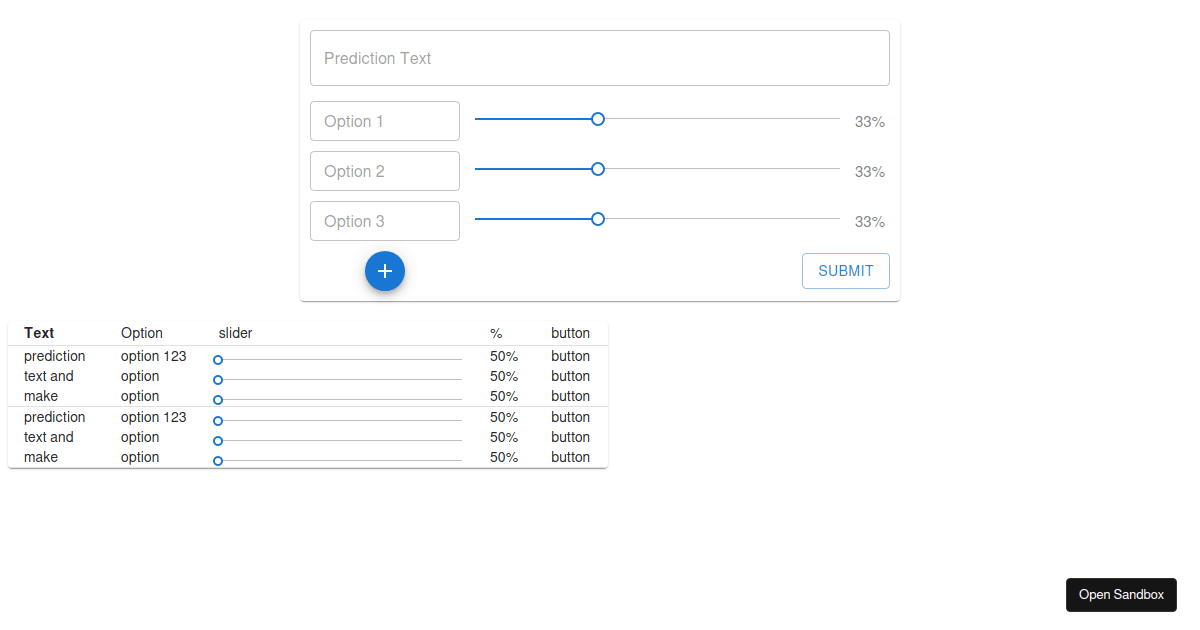Select the Option 2 text field
The height and width of the screenshot is (630, 1200).
click(385, 171)
